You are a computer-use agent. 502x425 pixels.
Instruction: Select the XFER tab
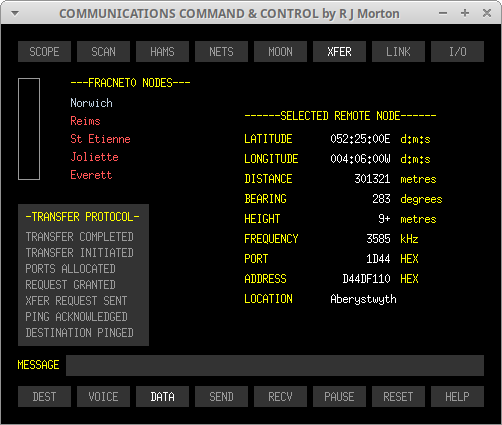(x=339, y=52)
